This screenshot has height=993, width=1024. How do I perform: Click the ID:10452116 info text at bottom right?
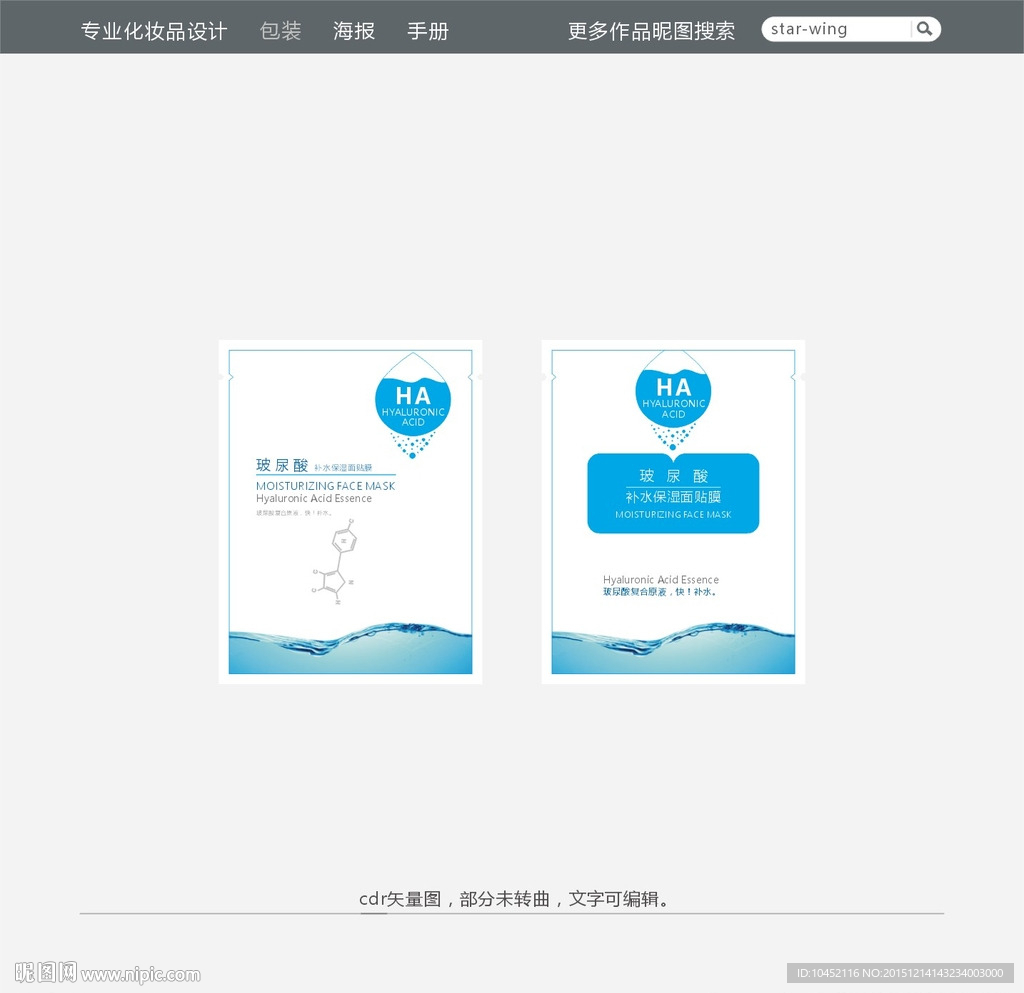tap(900, 972)
